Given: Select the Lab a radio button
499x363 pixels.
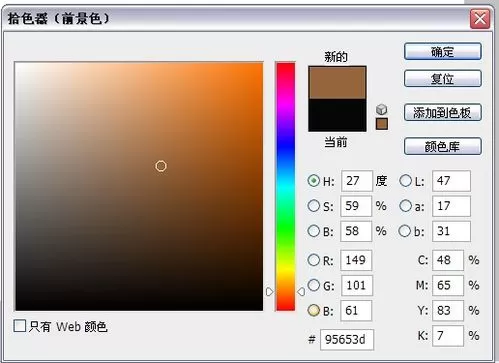Looking at the screenshot, I should click(405, 206).
